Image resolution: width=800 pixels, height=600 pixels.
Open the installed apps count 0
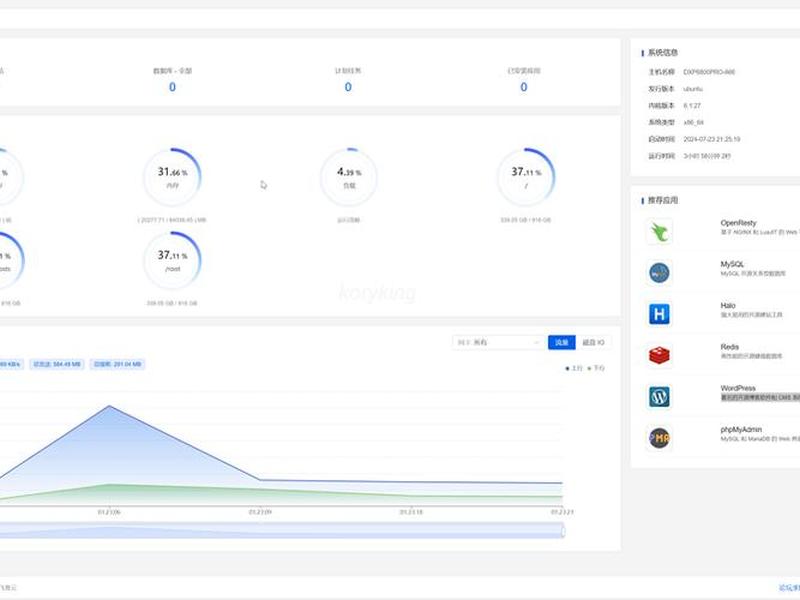click(523, 87)
